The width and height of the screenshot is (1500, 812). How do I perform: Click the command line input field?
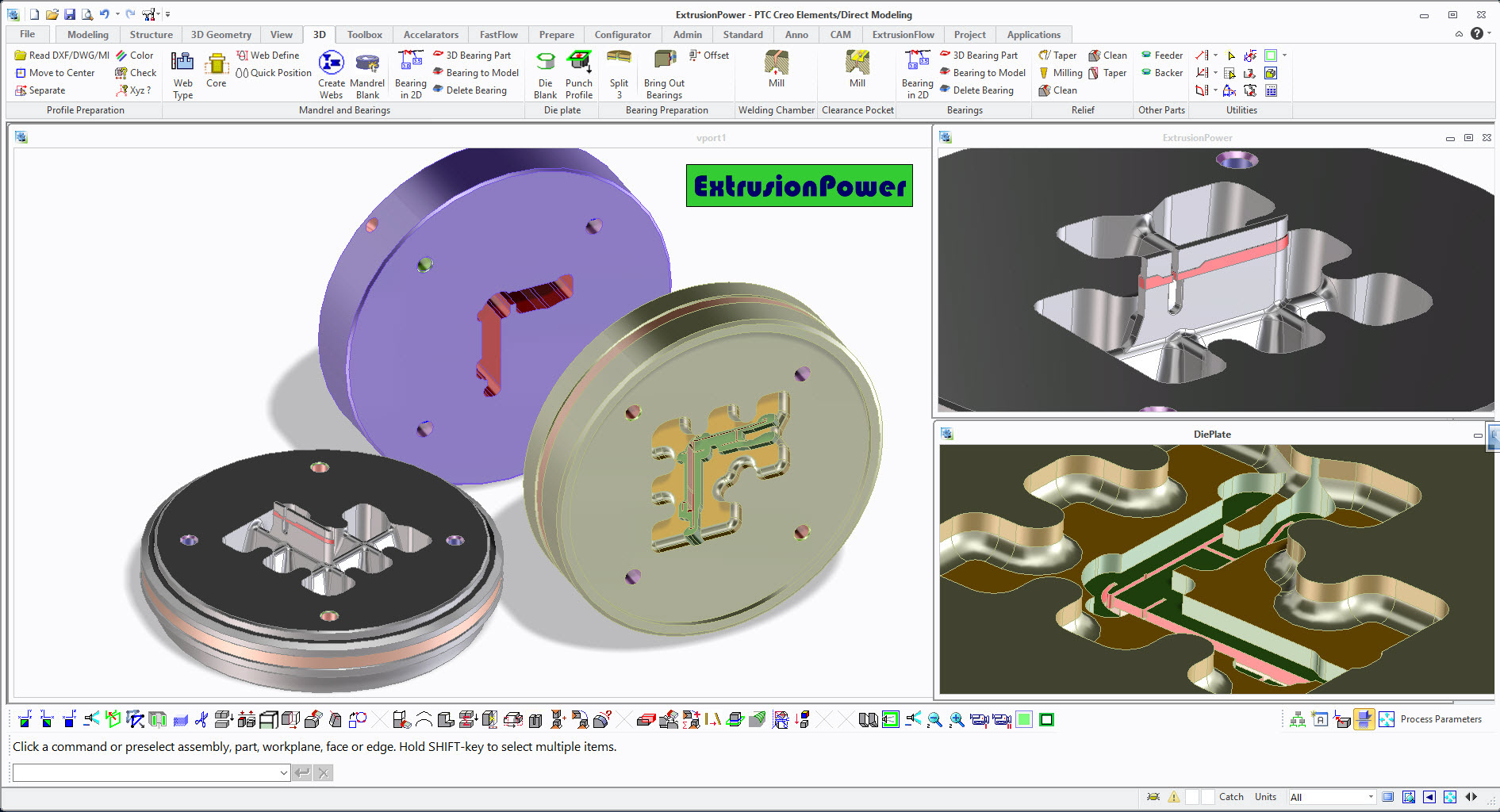point(145,772)
